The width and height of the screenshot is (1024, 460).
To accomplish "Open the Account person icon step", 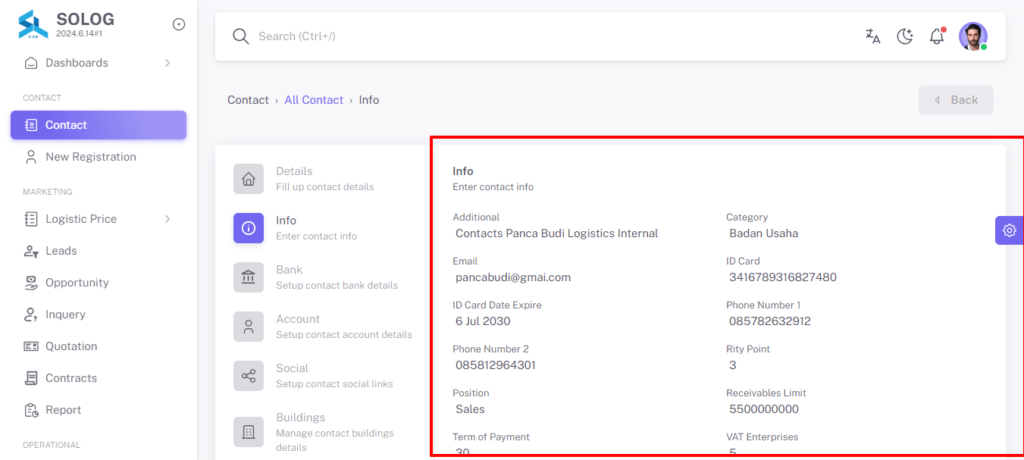I will pos(248,327).
